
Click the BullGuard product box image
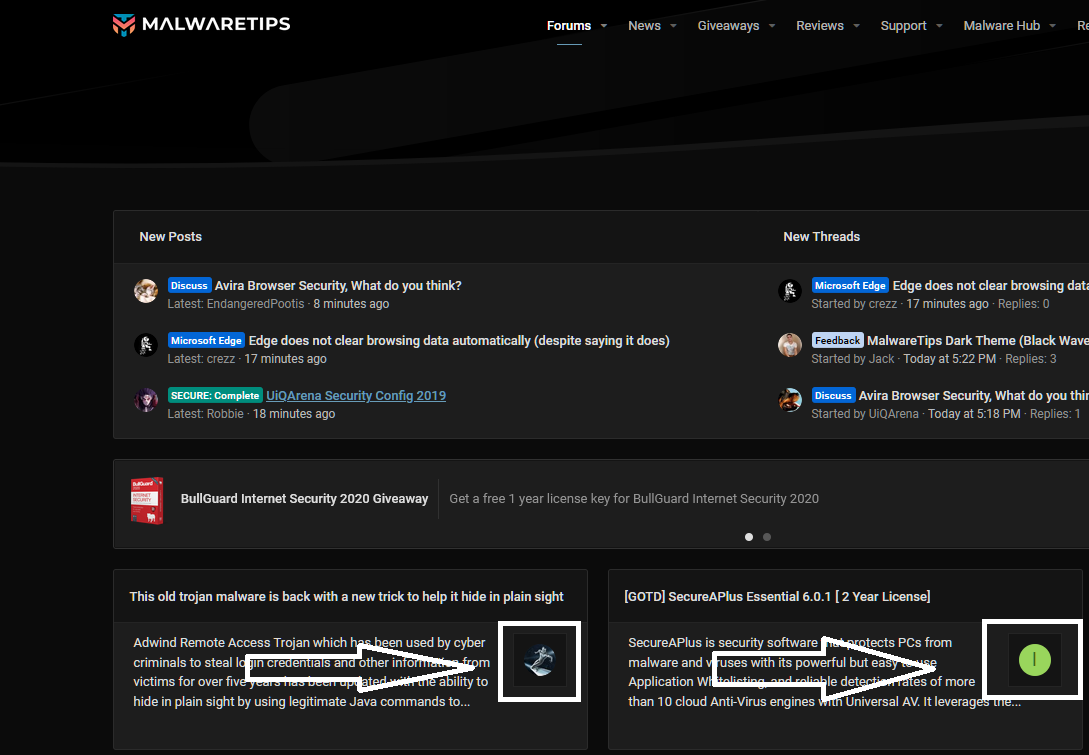pos(147,501)
